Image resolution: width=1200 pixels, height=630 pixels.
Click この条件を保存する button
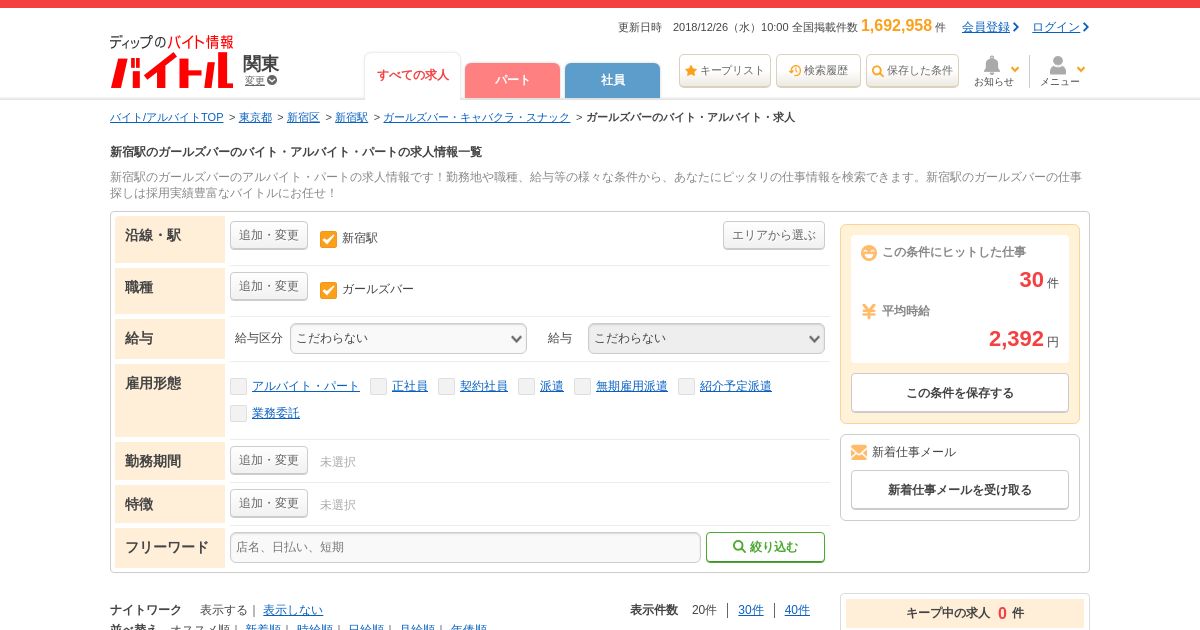tap(960, 393)
